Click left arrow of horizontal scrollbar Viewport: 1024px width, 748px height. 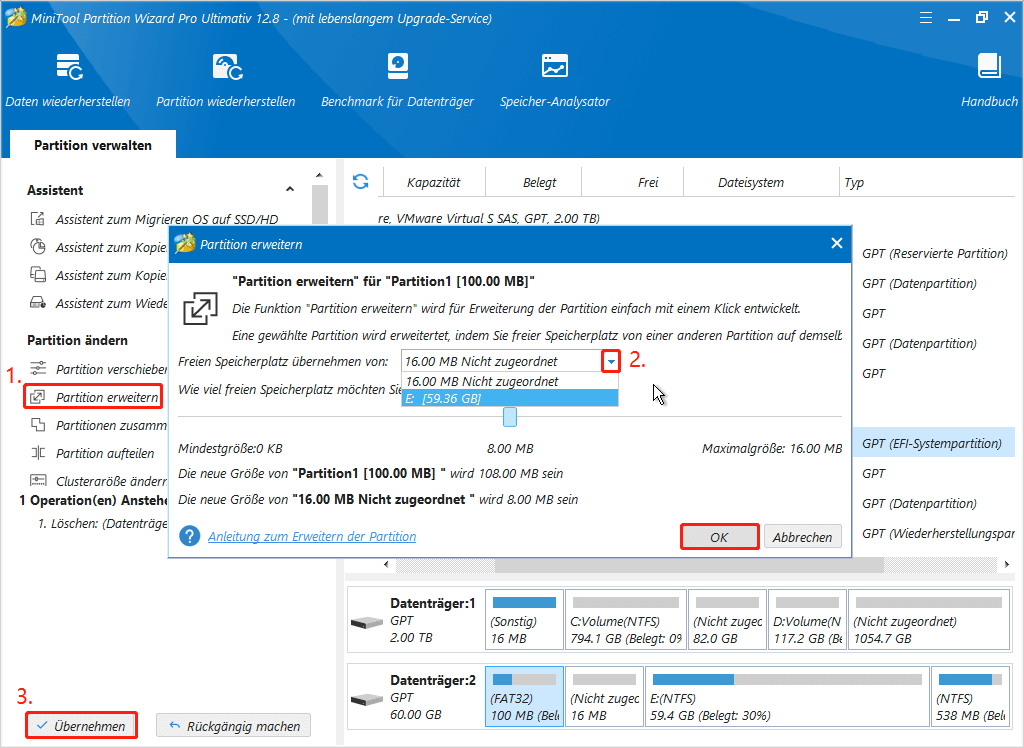[x=387, y=564]
